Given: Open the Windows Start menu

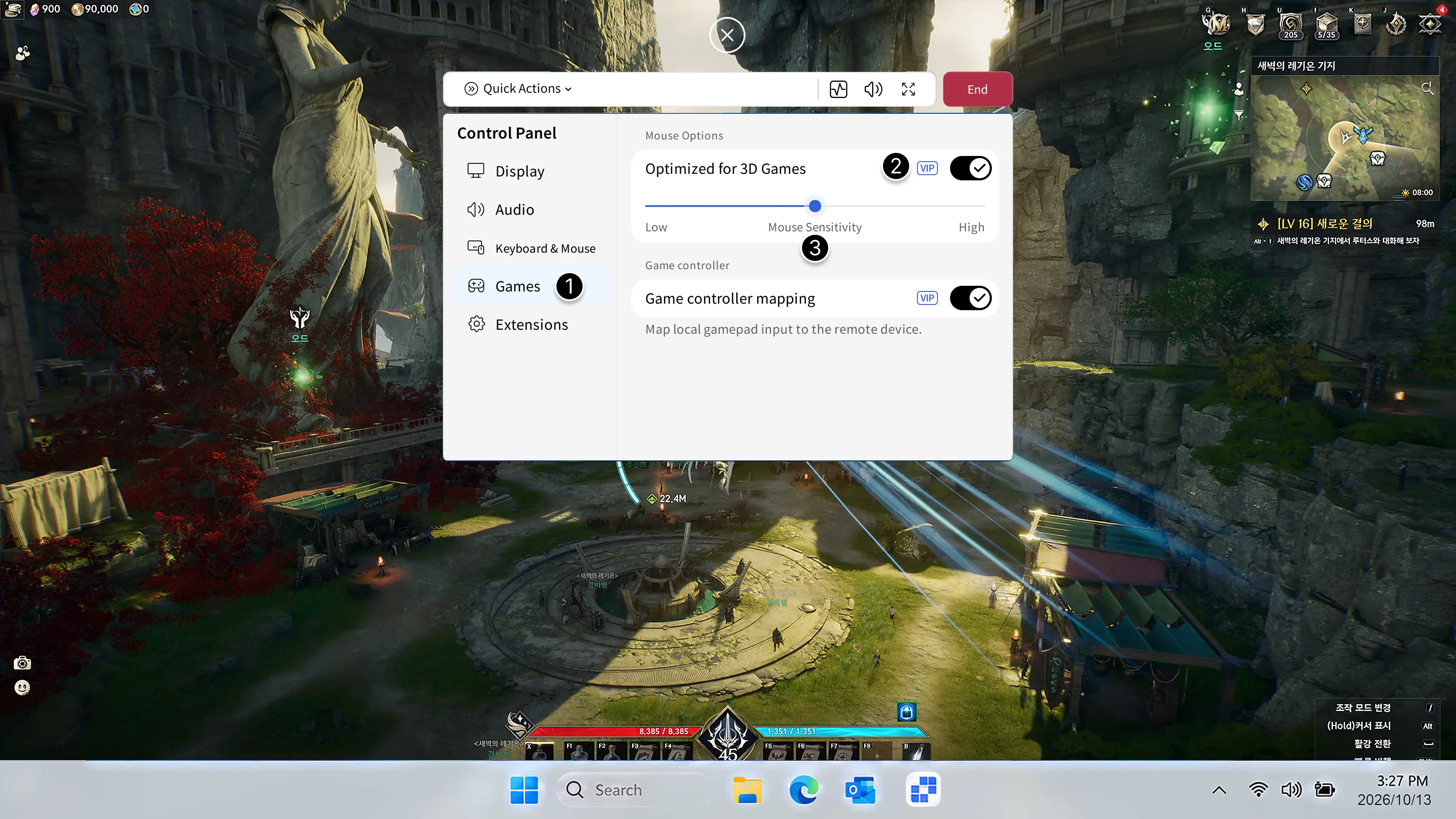Looking at the screenshot, I should (x=524, y=789).
